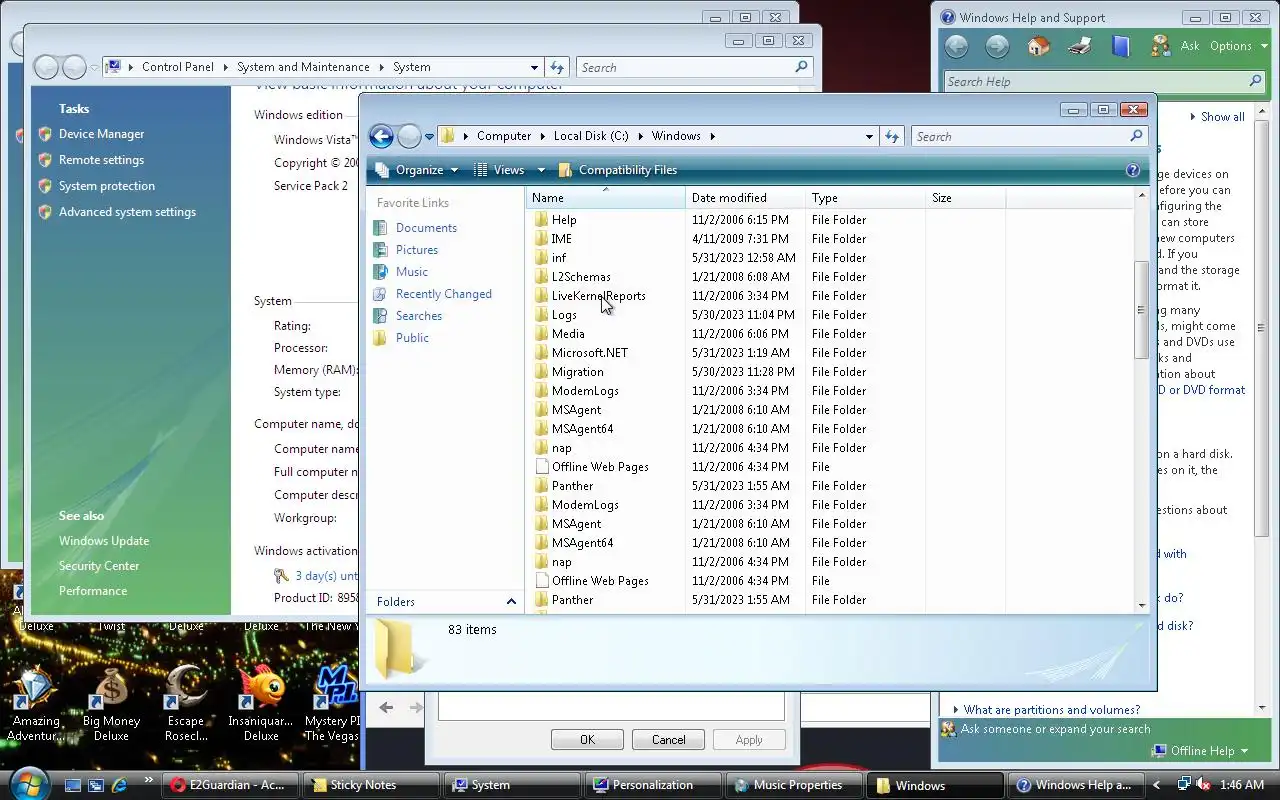Click the Search Help magnifier icon

click(x=1255, y=81)
